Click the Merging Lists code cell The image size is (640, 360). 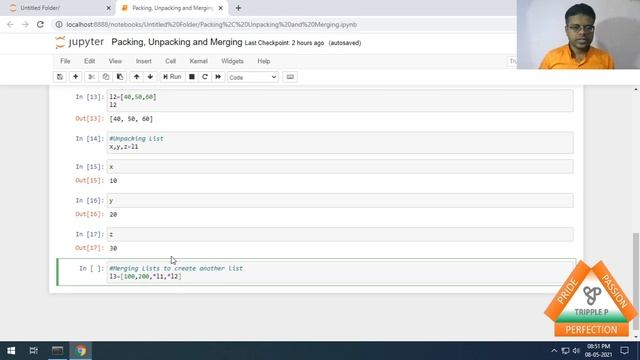point(340,272)
